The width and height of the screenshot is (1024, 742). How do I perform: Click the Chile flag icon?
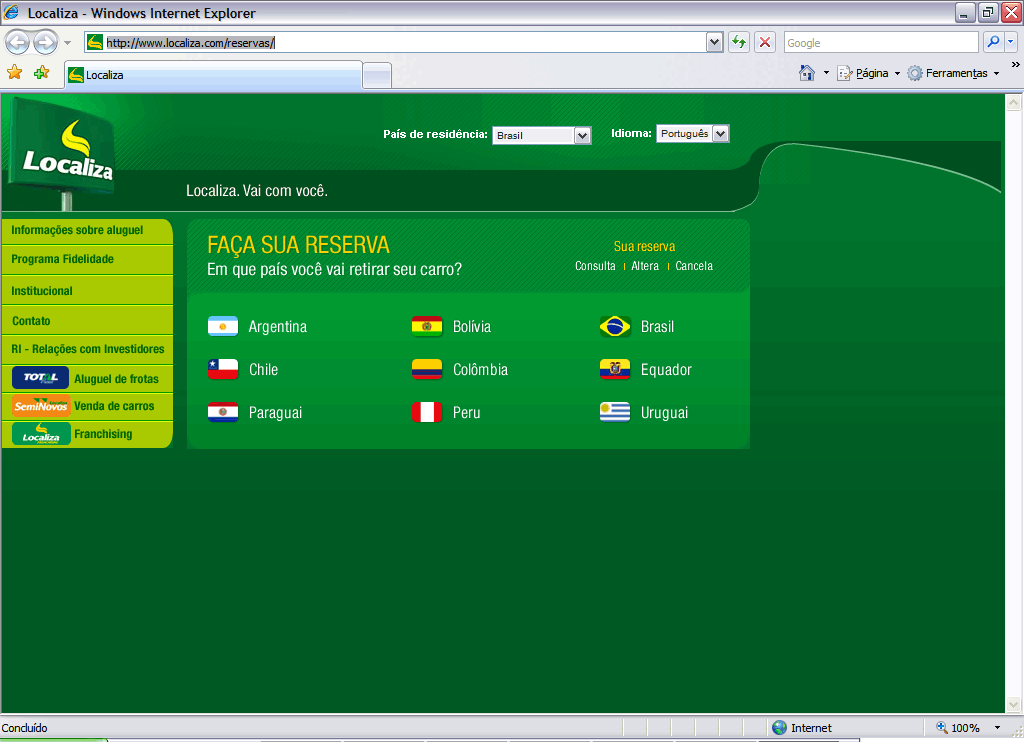coord(223,369)
